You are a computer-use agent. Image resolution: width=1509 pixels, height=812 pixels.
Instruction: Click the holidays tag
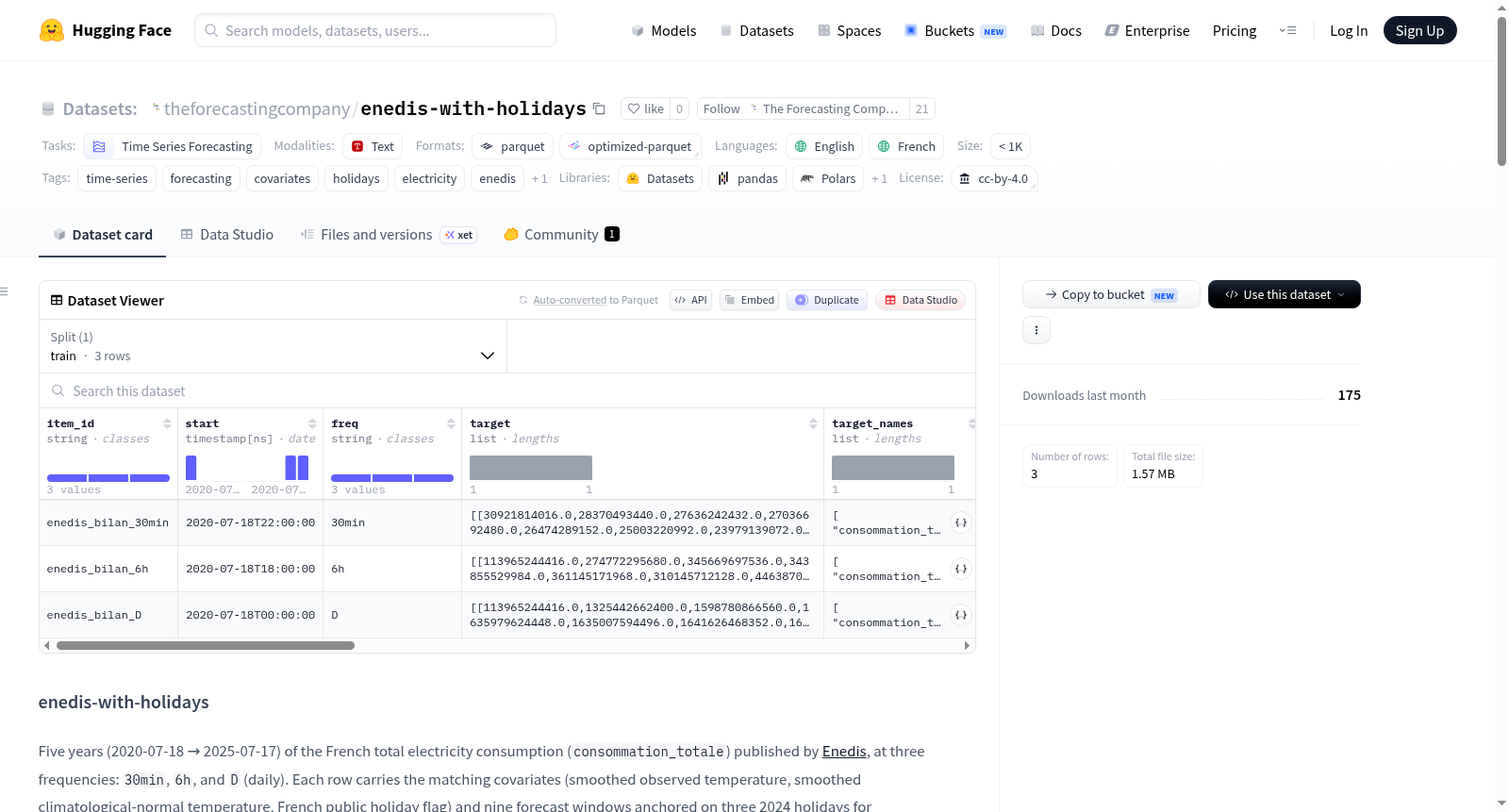357,178
